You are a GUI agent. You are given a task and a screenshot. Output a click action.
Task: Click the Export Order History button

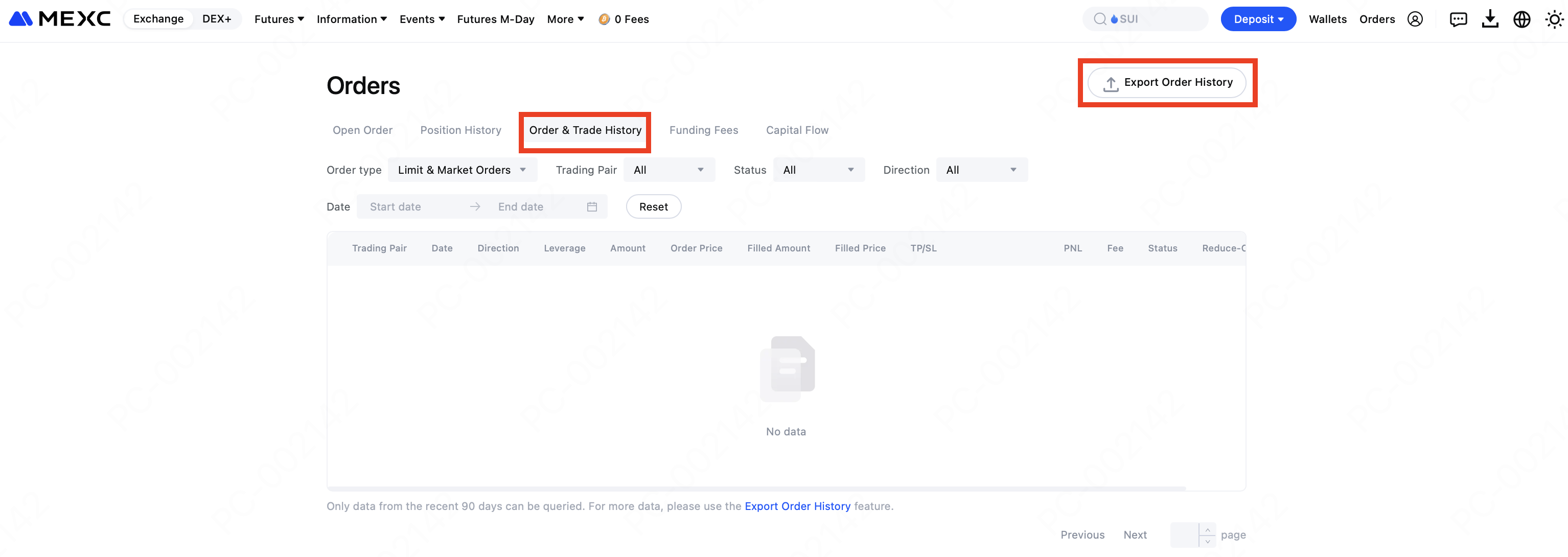point(1166,83)
